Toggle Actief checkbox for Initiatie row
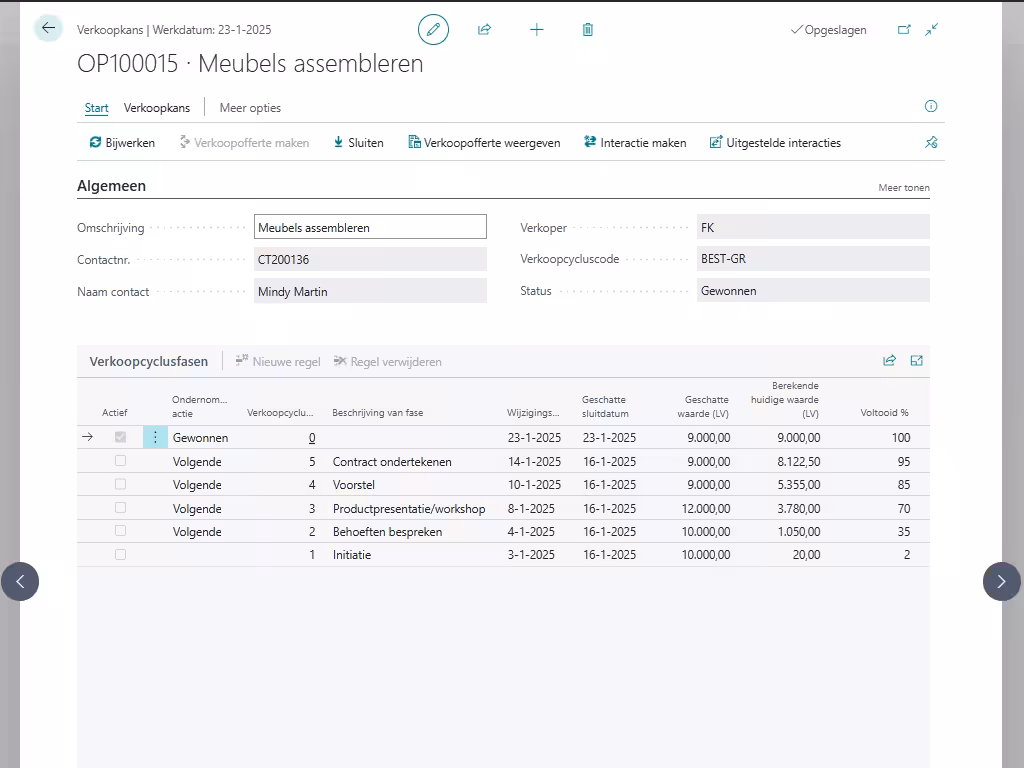This screenshot has width=1024, height=768. point(121,554)
